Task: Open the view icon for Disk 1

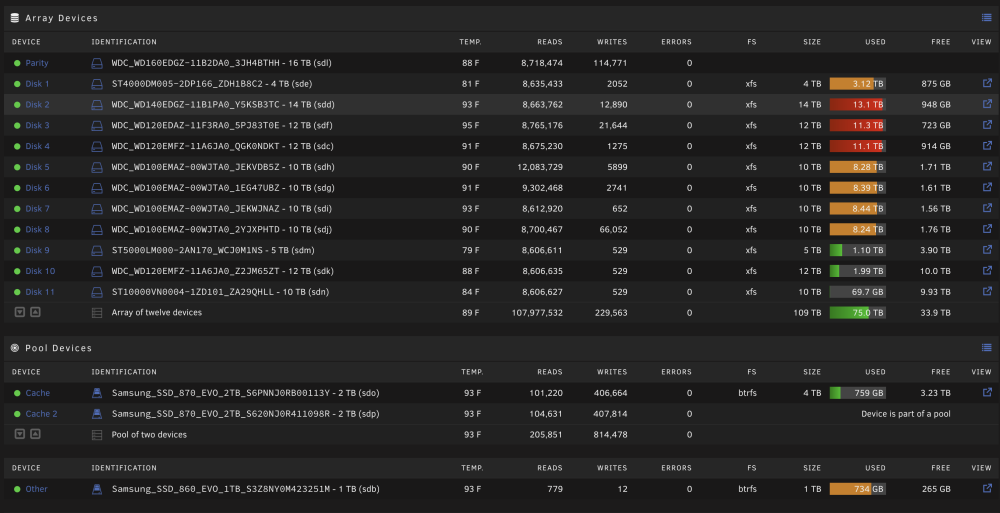Action: 987,83
